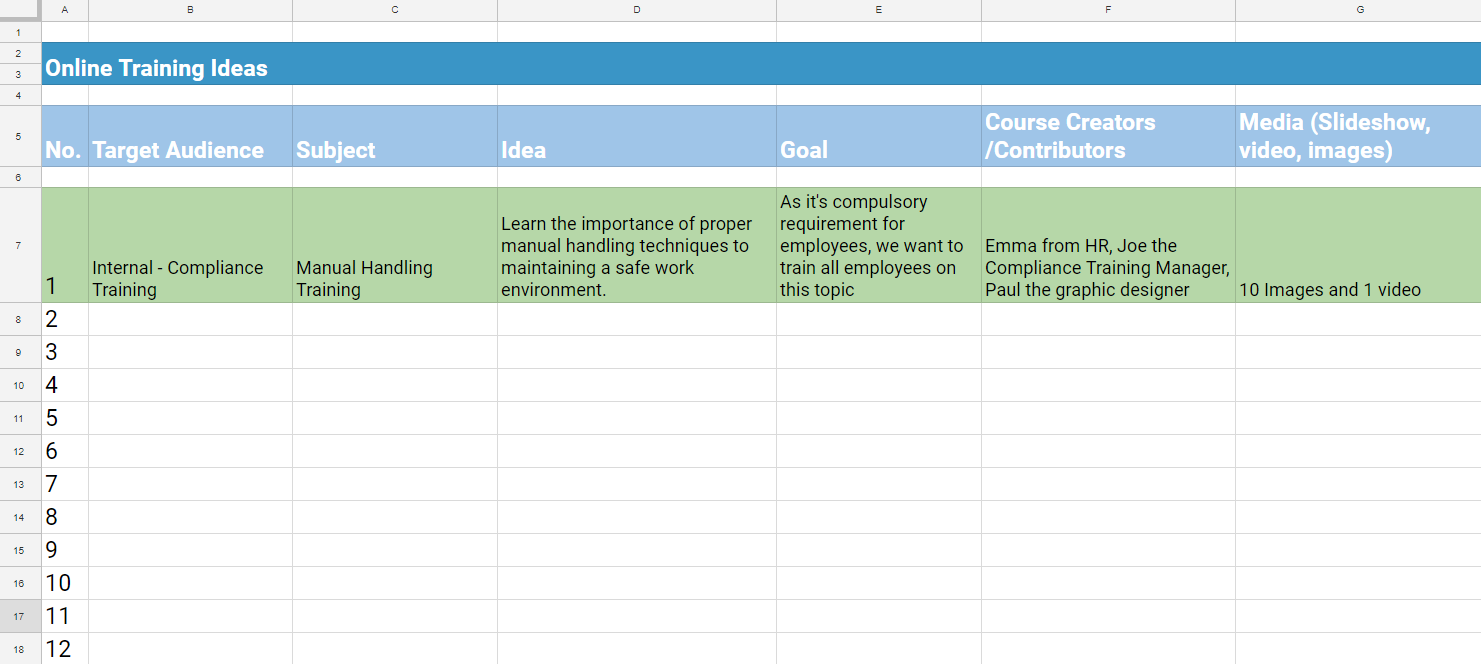Select entire column D via its header
Viewport: 1481px width, 664px height.
click(x=637, y=10)
